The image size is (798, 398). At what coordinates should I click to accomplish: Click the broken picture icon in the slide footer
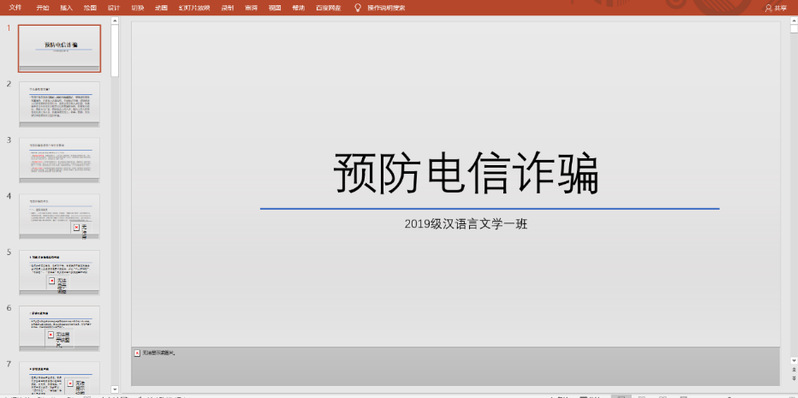coord(137,353)
